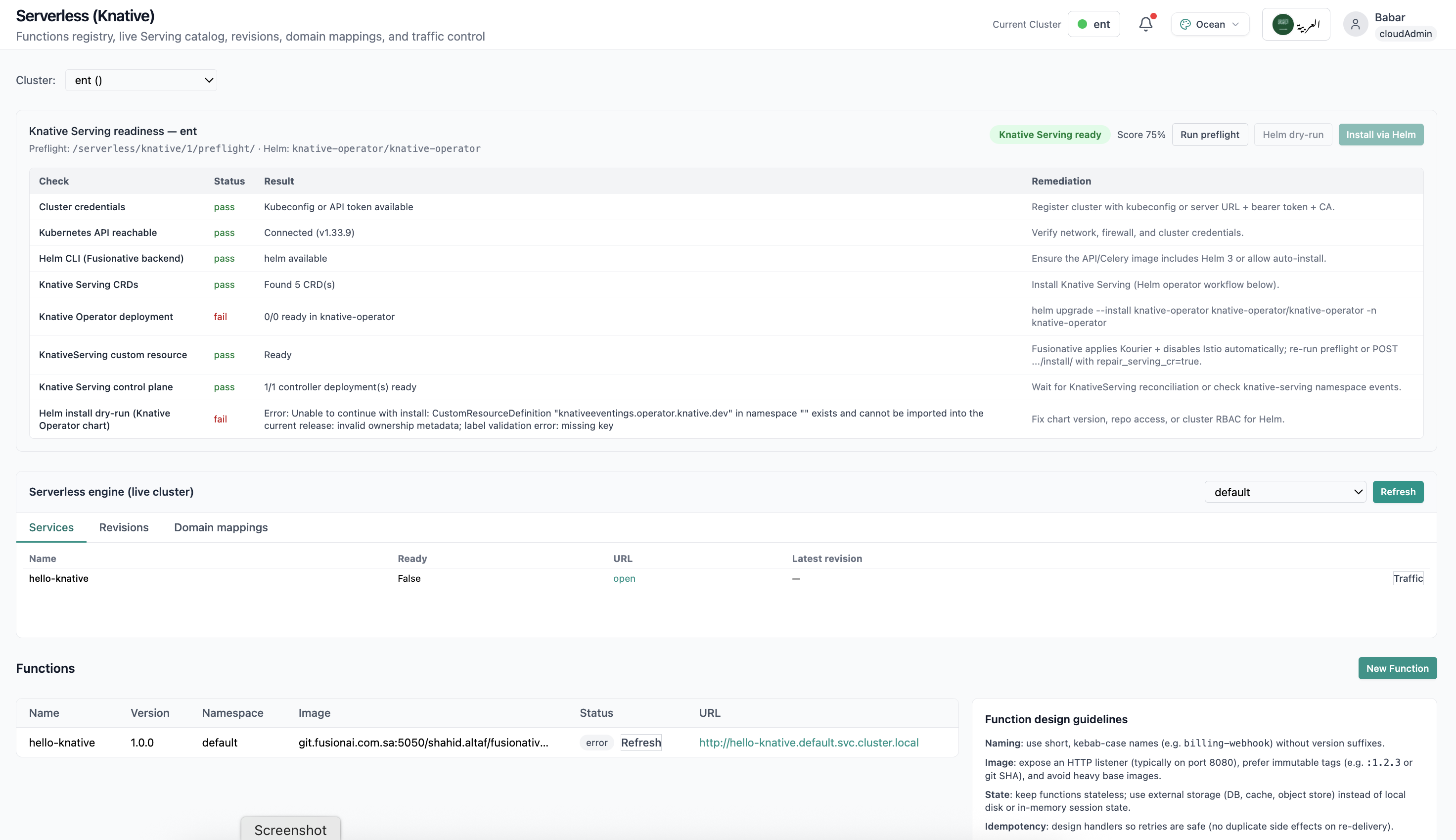
Task: Click the helm upgrade remediation text
Action: (1203, 317)
